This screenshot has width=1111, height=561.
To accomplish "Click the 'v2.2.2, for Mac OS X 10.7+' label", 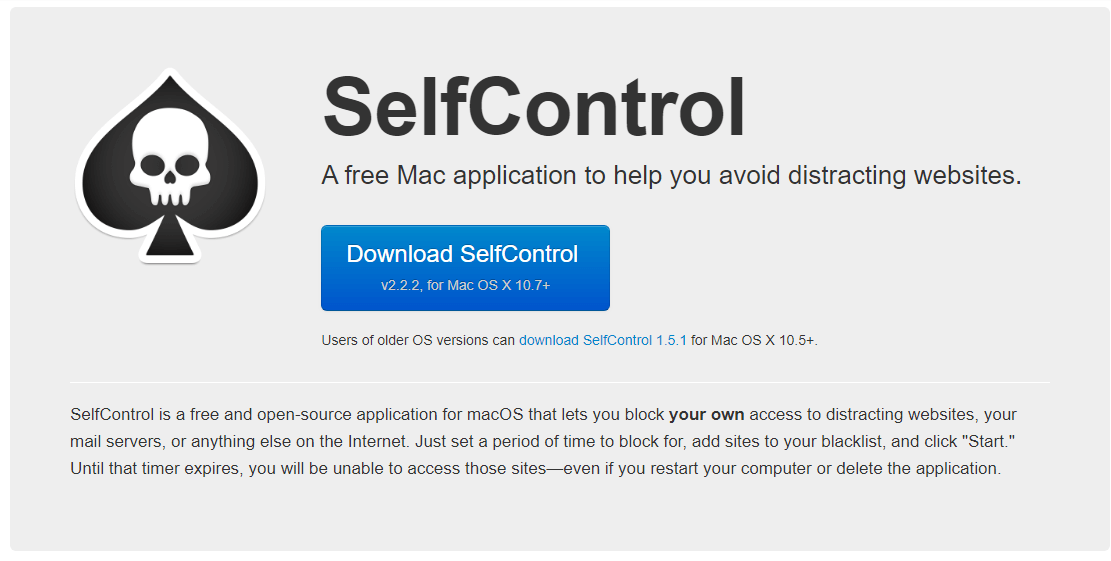I will (x=465, y=286).
